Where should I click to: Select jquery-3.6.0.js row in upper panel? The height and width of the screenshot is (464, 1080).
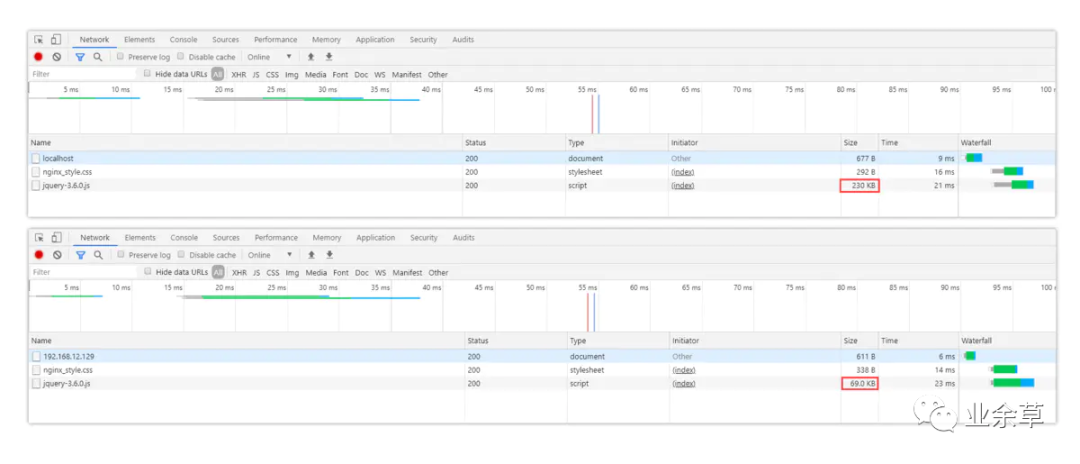click(x=541, y=186)
